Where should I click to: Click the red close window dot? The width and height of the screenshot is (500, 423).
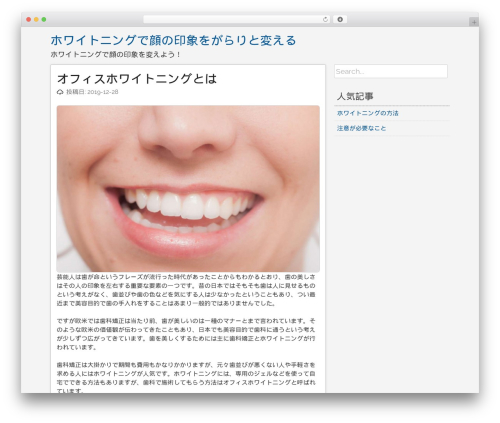click(29, 20)
